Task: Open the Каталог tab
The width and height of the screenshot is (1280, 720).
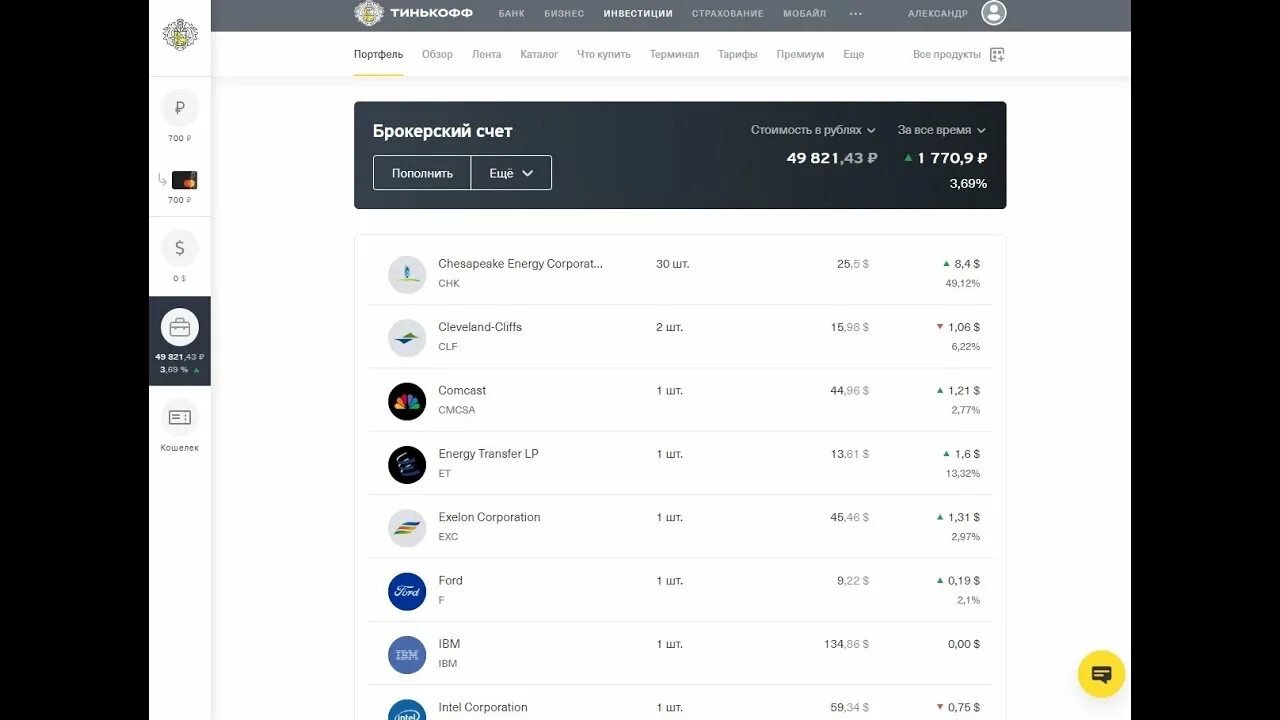Action: [539, 54]
